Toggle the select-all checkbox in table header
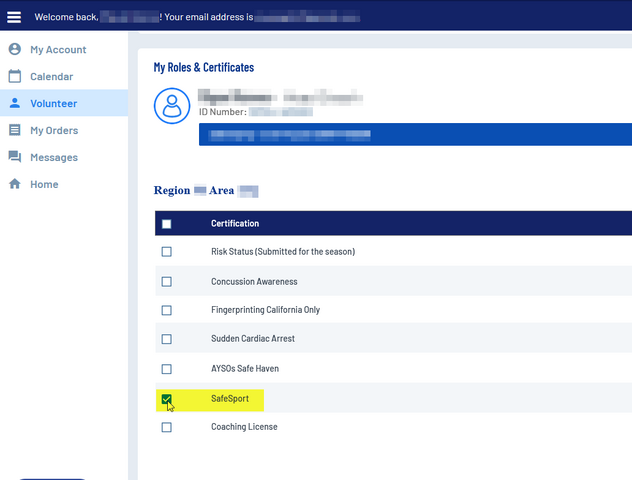Image resolution: width=632 pixels, height=480 pixels. click(167, 224)
